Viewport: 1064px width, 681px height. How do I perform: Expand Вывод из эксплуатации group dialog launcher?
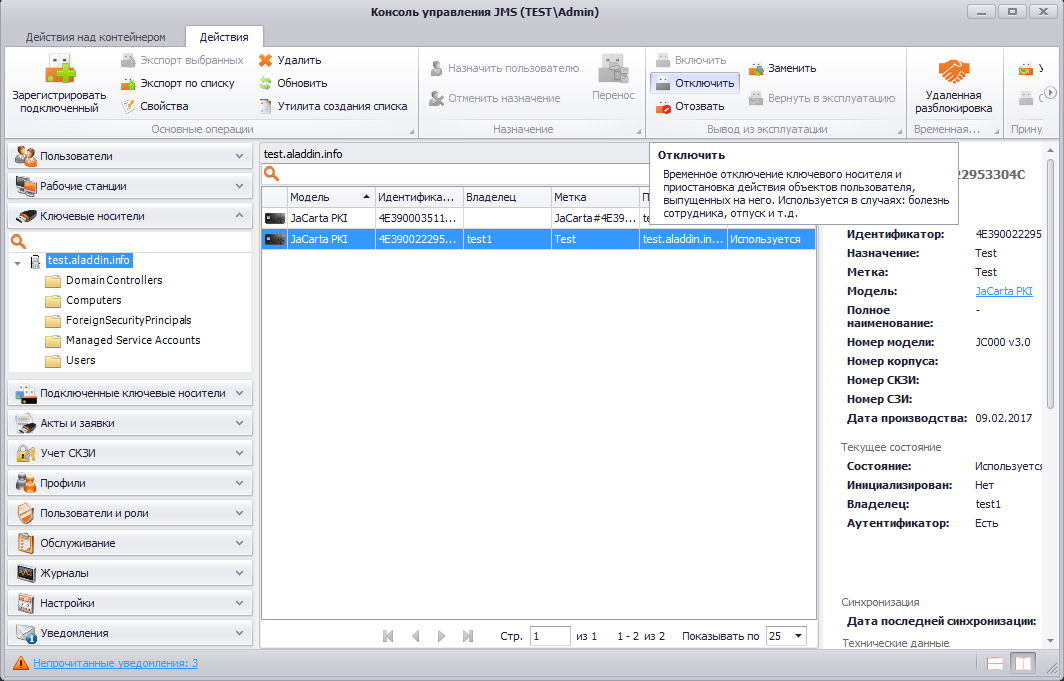pos(900,131)
